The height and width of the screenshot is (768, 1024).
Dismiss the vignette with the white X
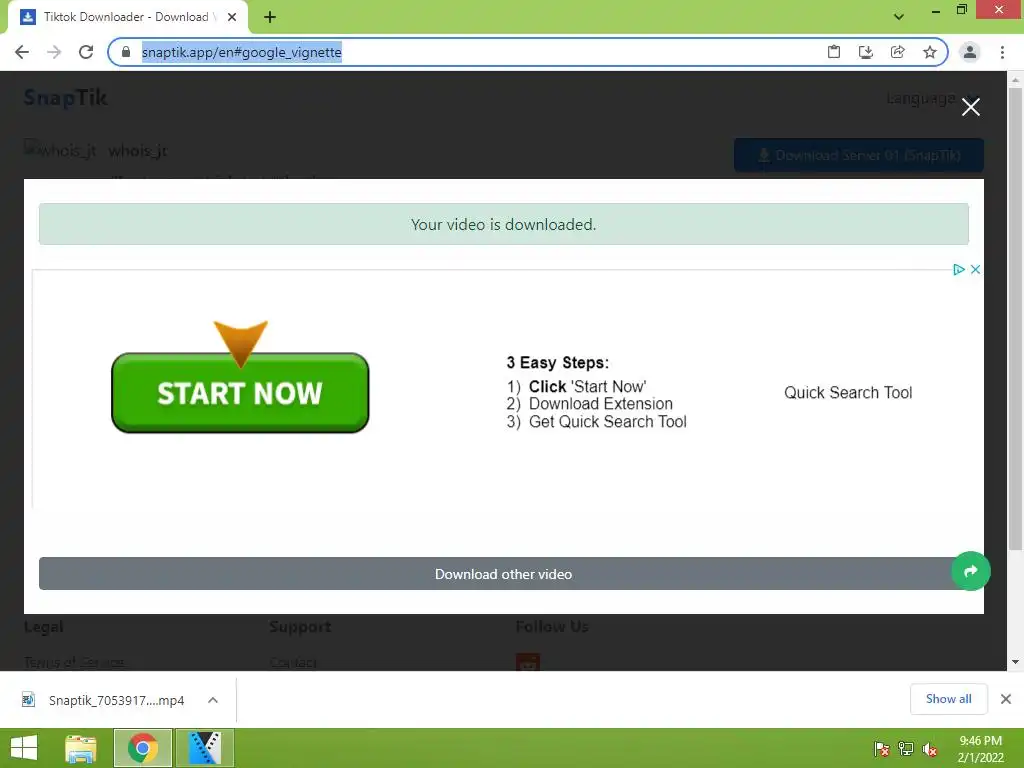click(970, 107)
